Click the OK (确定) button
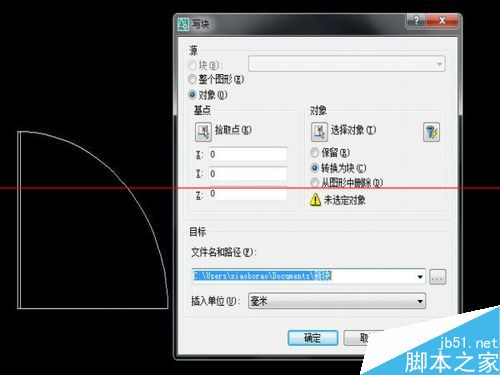 [313, 338]
